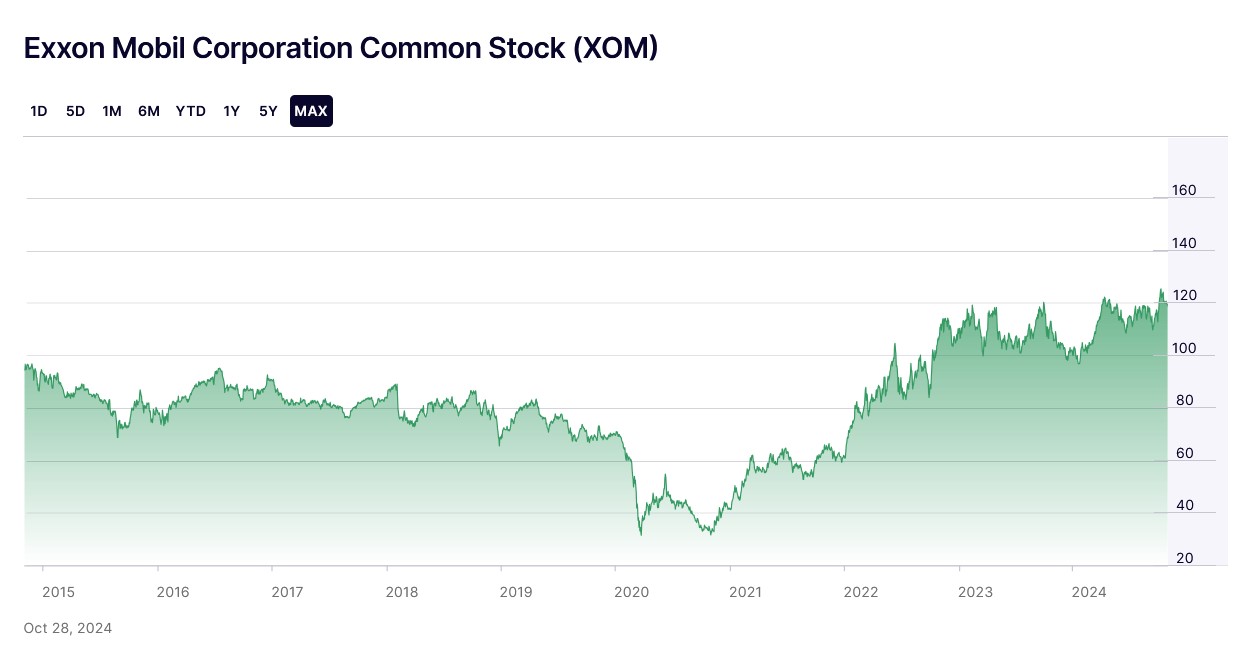This screenshot has height=646, width=1251.
Task: Click the Exxon Mobil Corporation stock title
Action: (341, 48)
